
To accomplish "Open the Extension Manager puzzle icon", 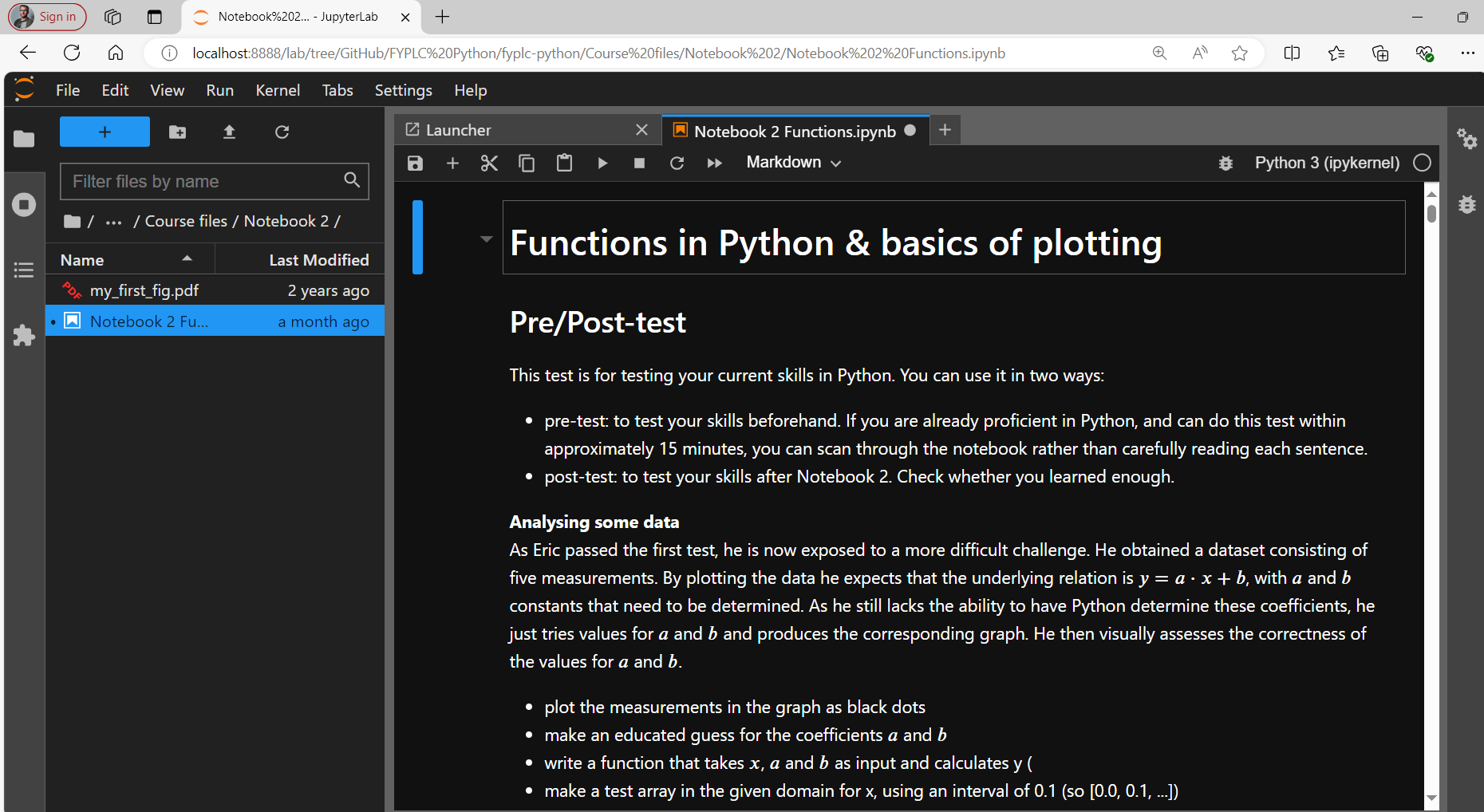I will pyautogui.click(x=24, y=335).
